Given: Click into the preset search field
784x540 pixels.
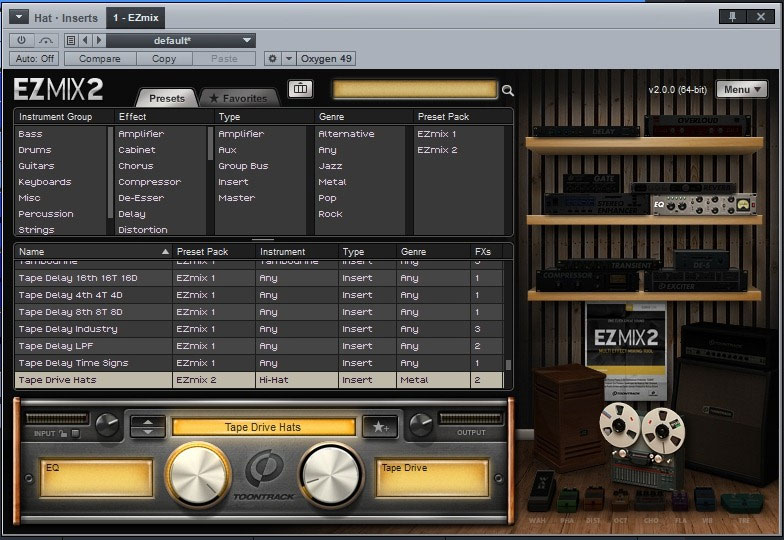Looking at the screenshot, I should pos(414,90).
